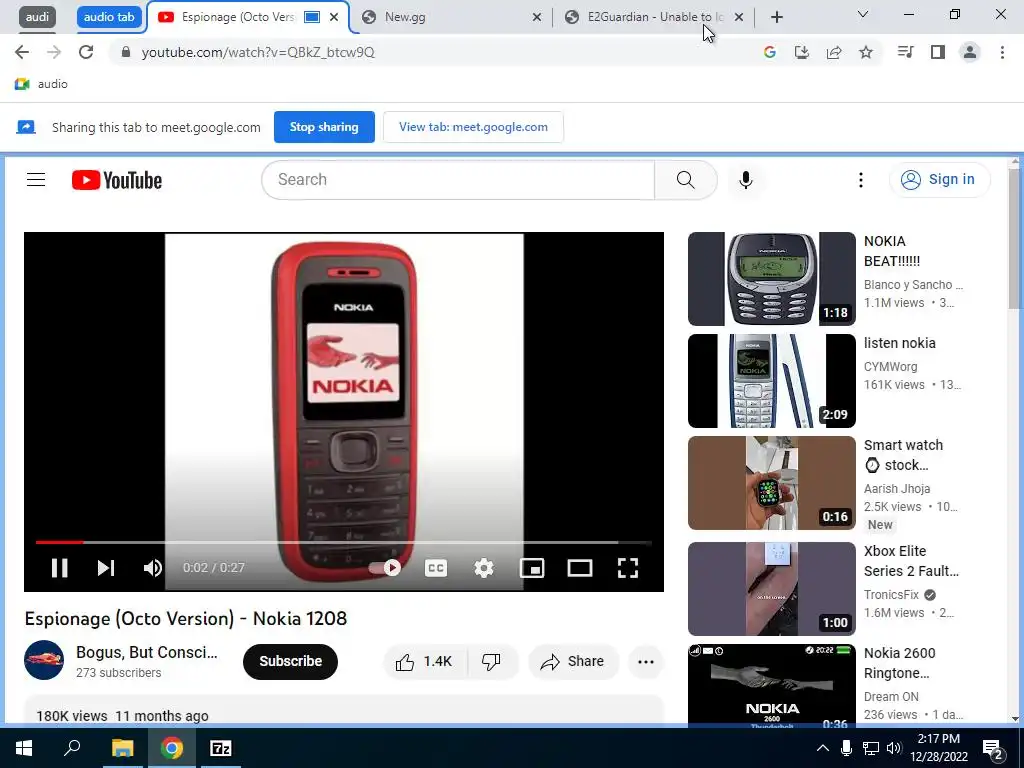The width and height of the screenshot is (1024, 768).
Task: Open NOKIA BEAT!!!!!! video thumbnail
Action: pos(771,279)
